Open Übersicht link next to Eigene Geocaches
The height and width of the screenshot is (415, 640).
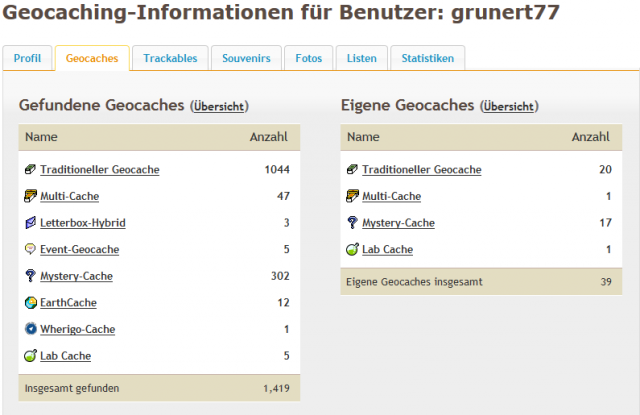(x=509, y=107)
